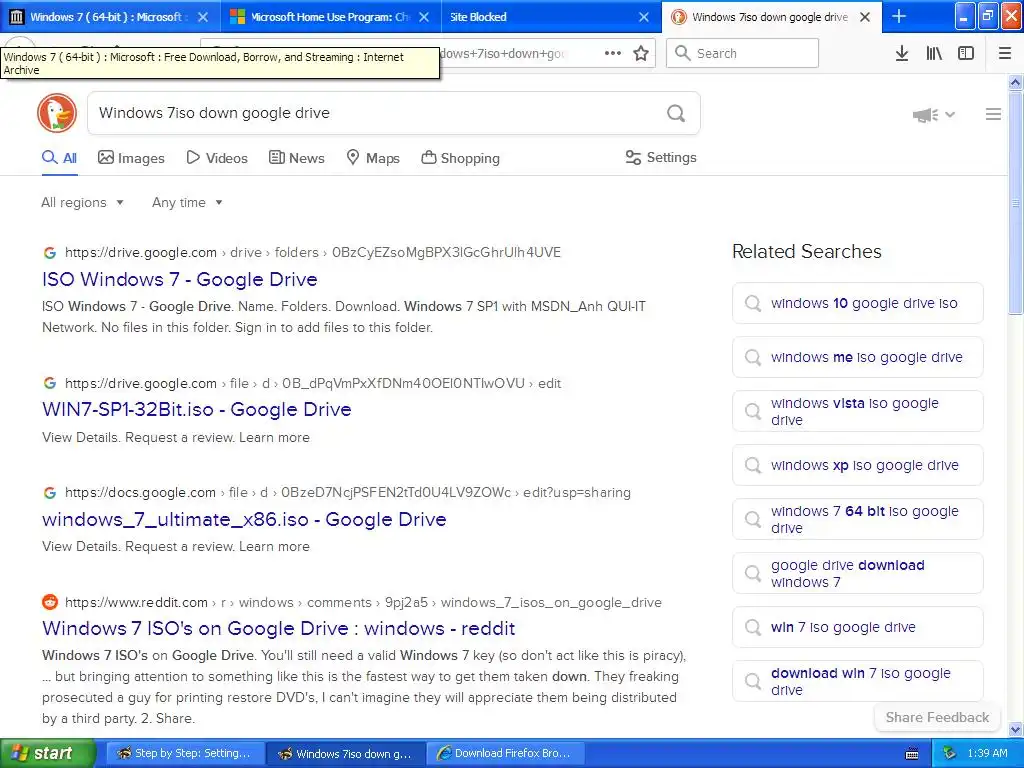
Task: Select the Maps search tab
Action: tap(373, 158)
